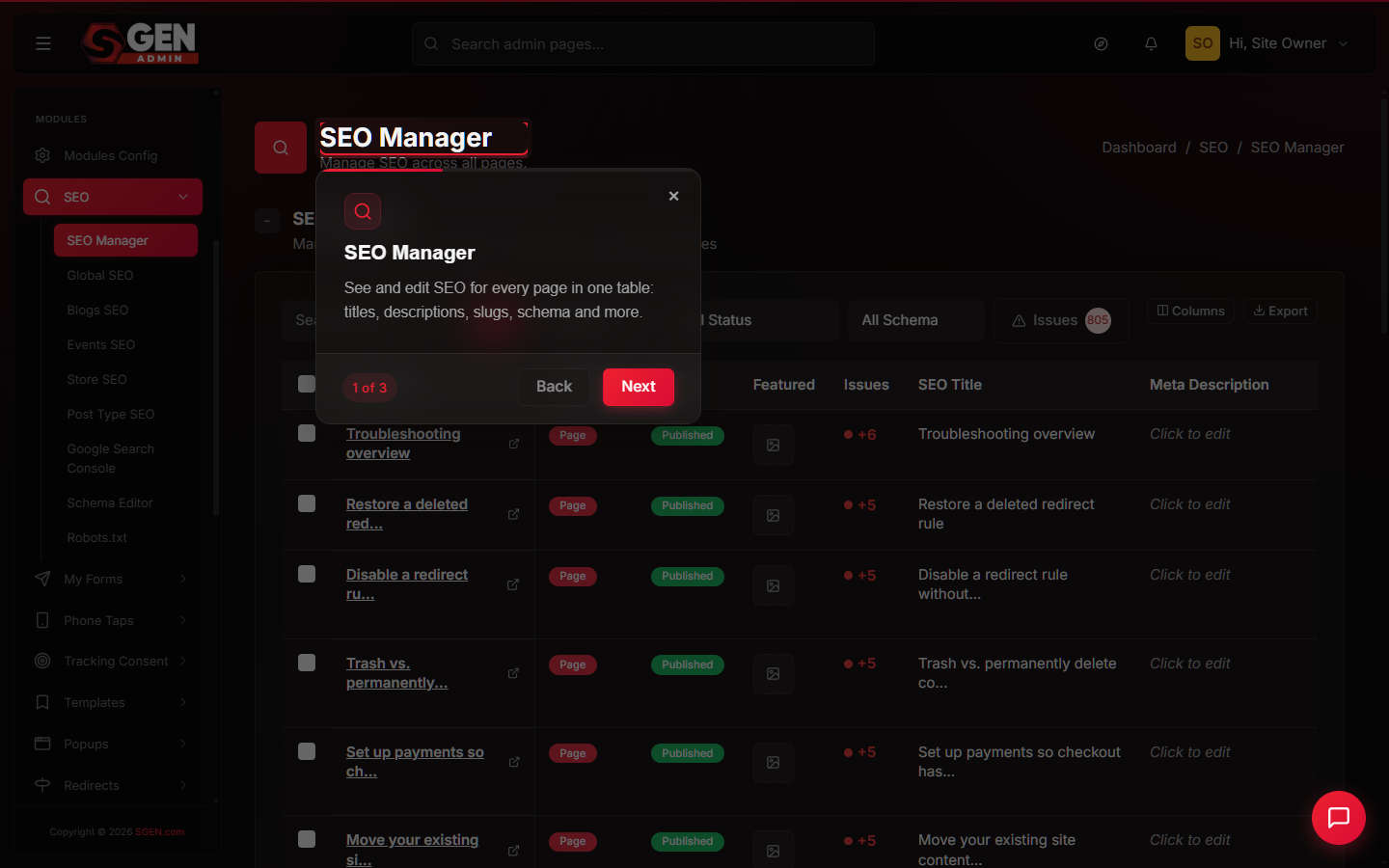1389x868 pixels.
Task: Focus the Search admin pages field
Action: click(643, 43)
